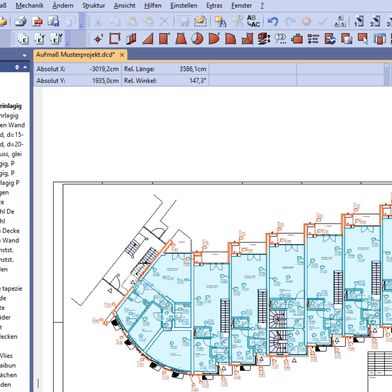Click the find search icon
This screenshot has width=392, height=392.
(220, 22)
